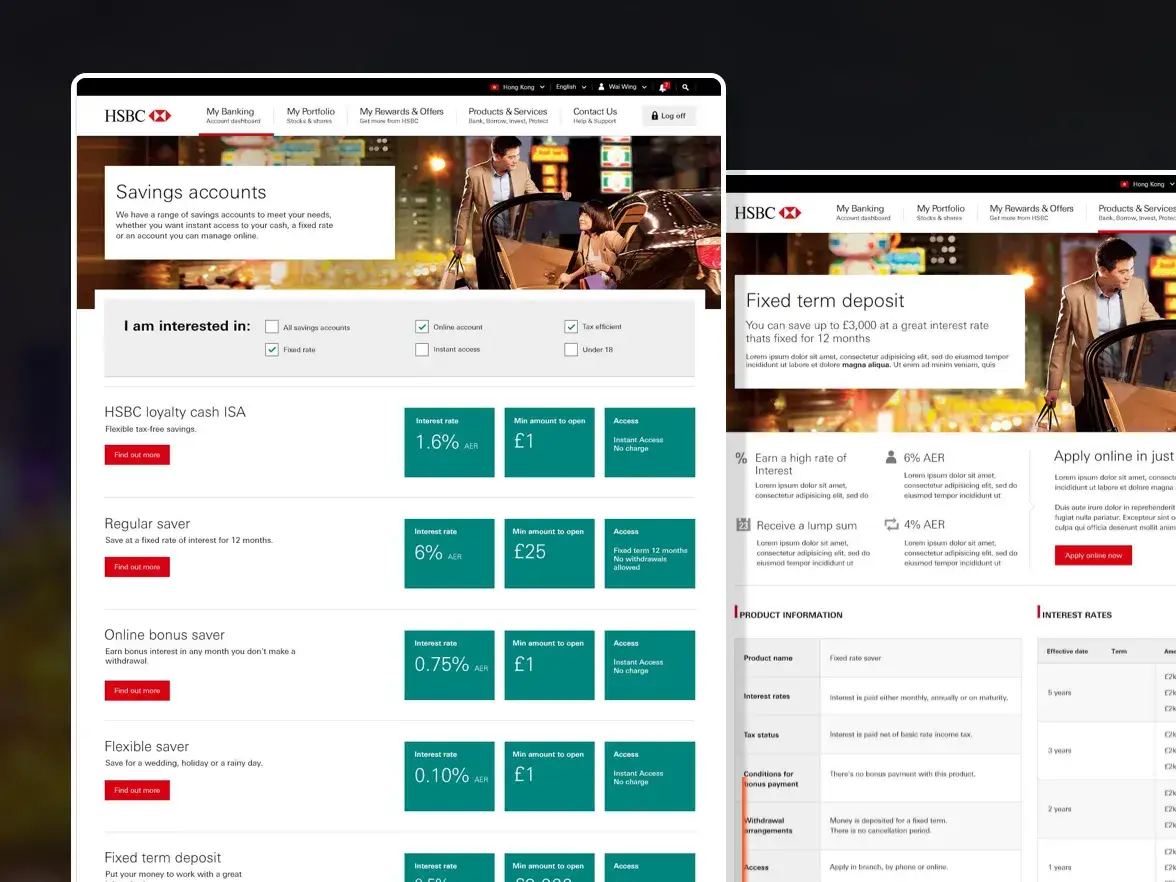Click the percent icon beside Earn a high rate
Screen dimensions: 1176x882
point(741,458)
